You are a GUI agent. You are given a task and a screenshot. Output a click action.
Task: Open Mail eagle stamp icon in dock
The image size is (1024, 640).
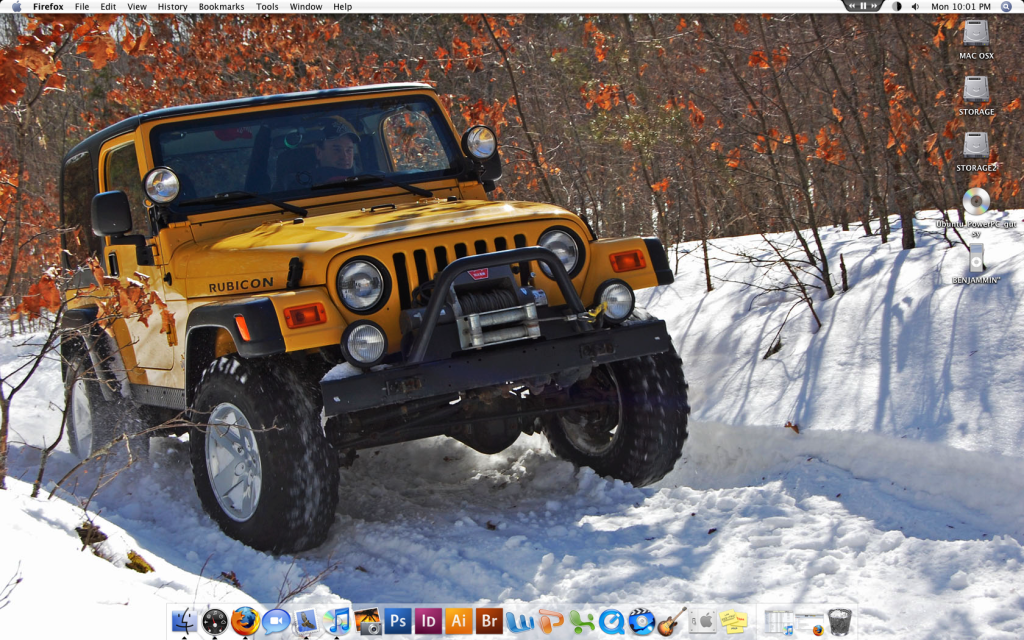306,621
